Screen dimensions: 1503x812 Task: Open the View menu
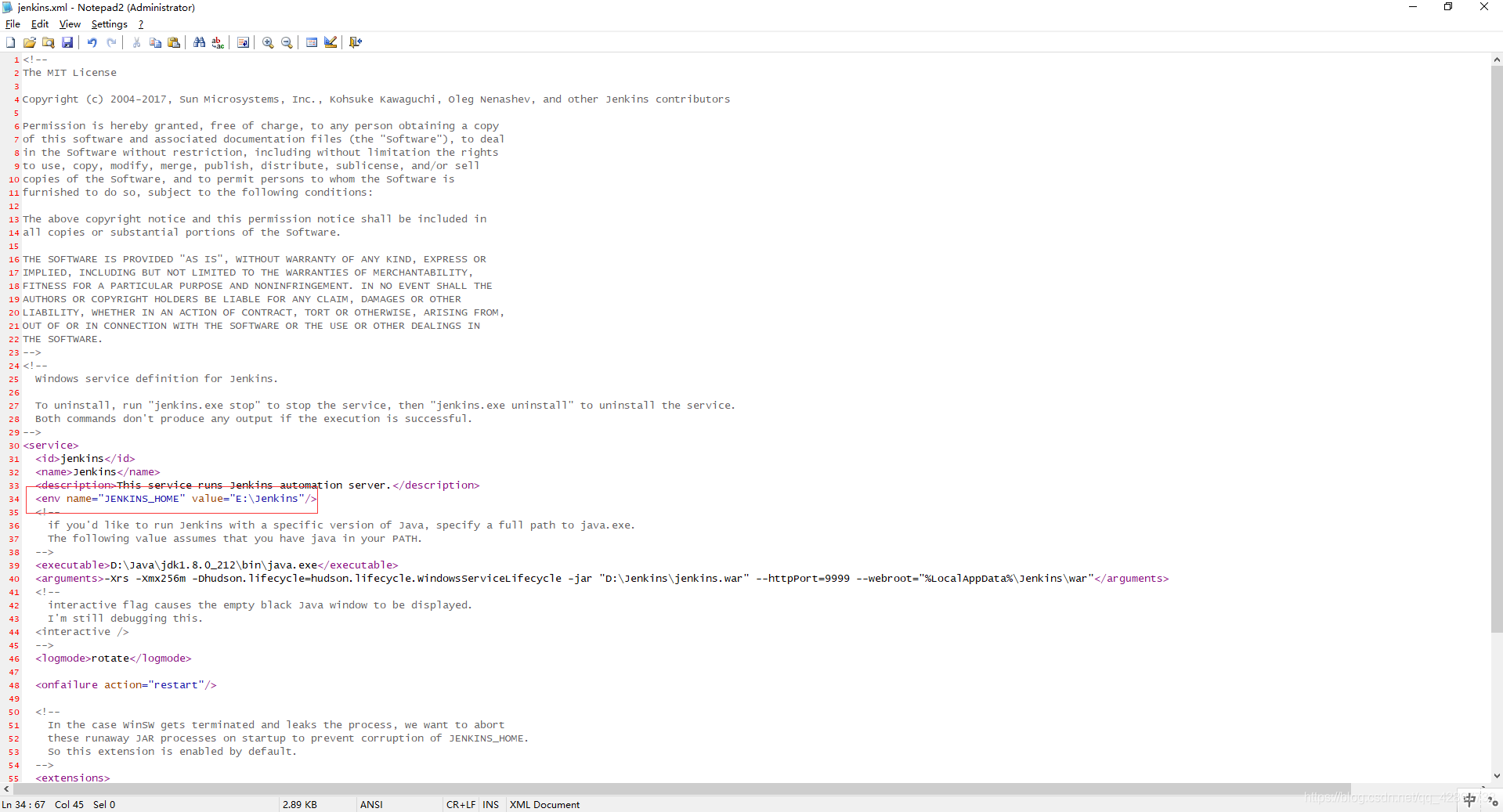coord(70,24)
